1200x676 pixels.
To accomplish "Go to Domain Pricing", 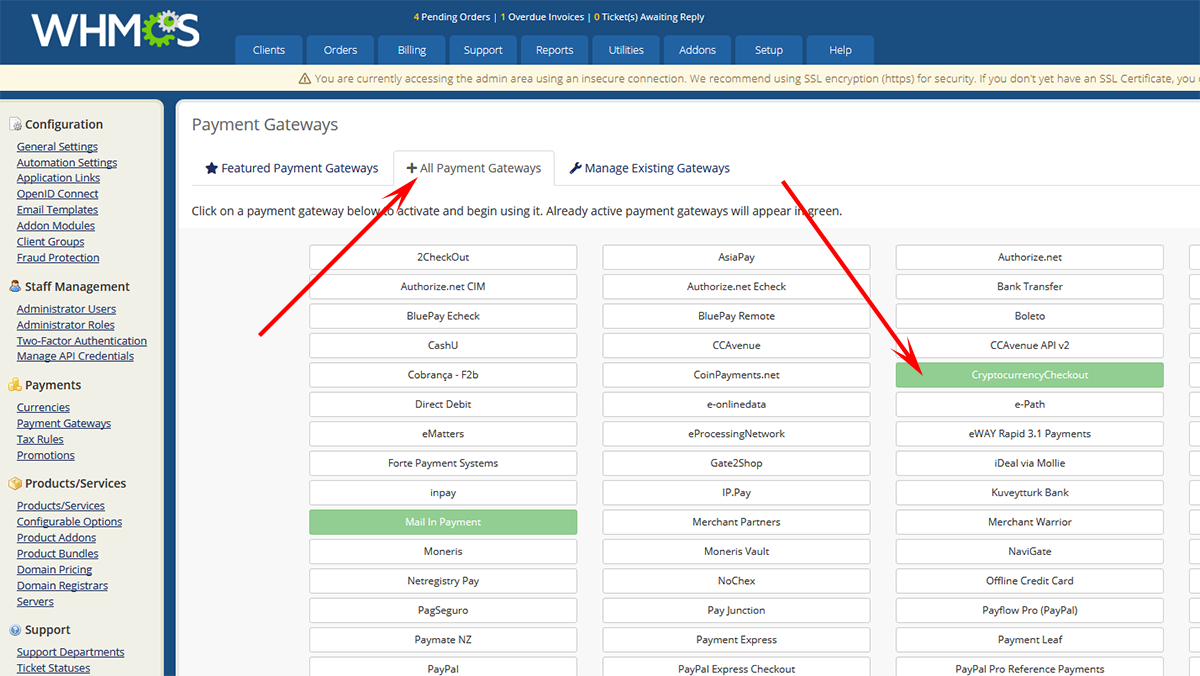I will 54,570.
